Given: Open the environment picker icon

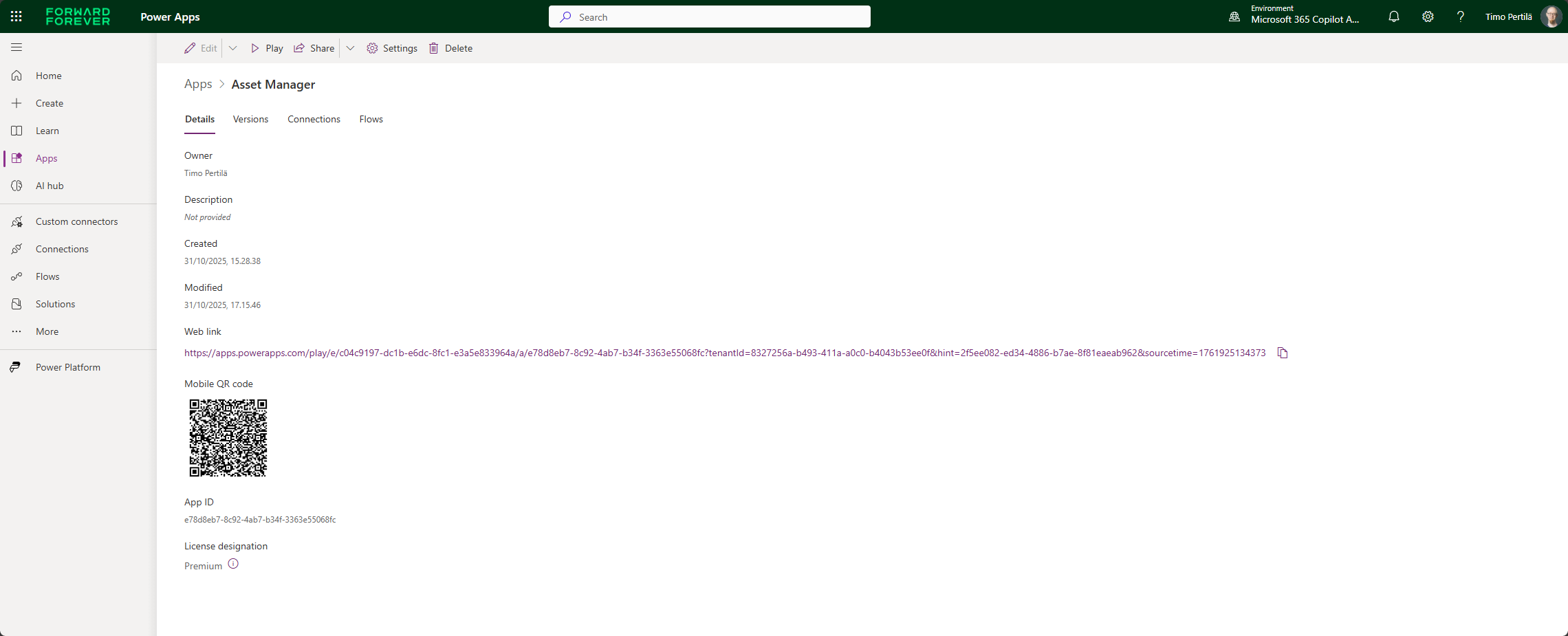Looking at the screenshot, I should pos(1234,17).
